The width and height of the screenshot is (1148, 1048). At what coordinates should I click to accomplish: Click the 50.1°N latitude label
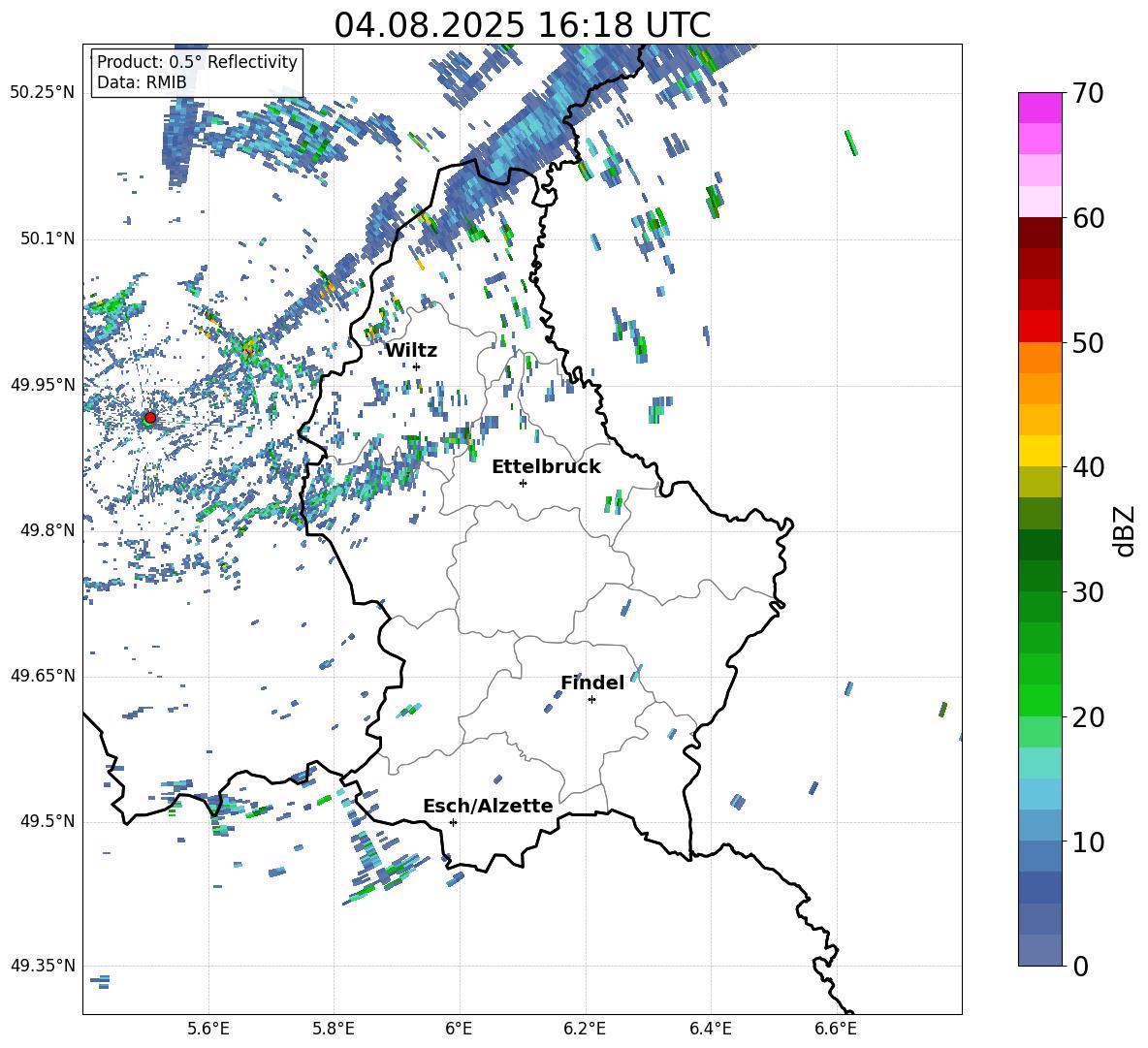(x=47, y=238)
